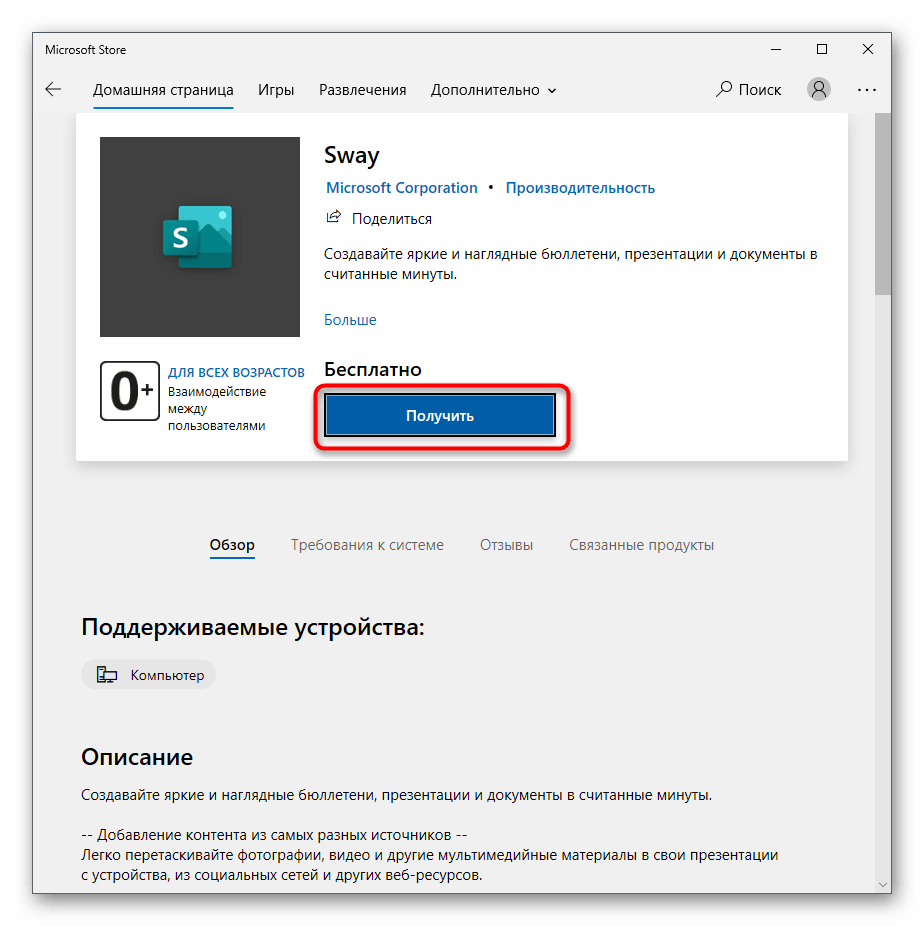Go back with the arrow icon
The width and height of the screenshot is (924, 926).
pos(53,89)
